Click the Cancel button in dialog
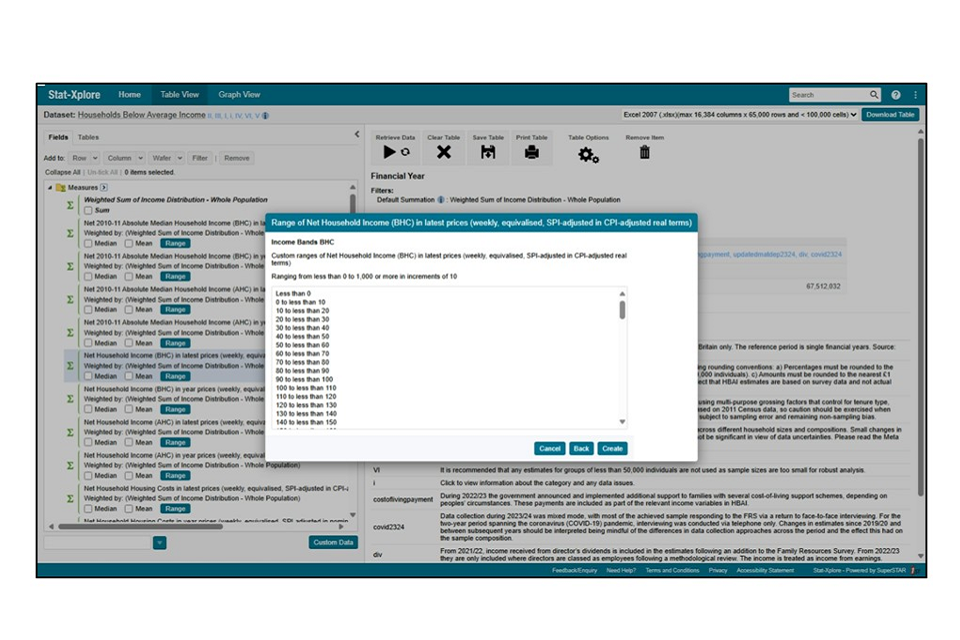Screen dimensions: 960x640 [x=549, y=449]
